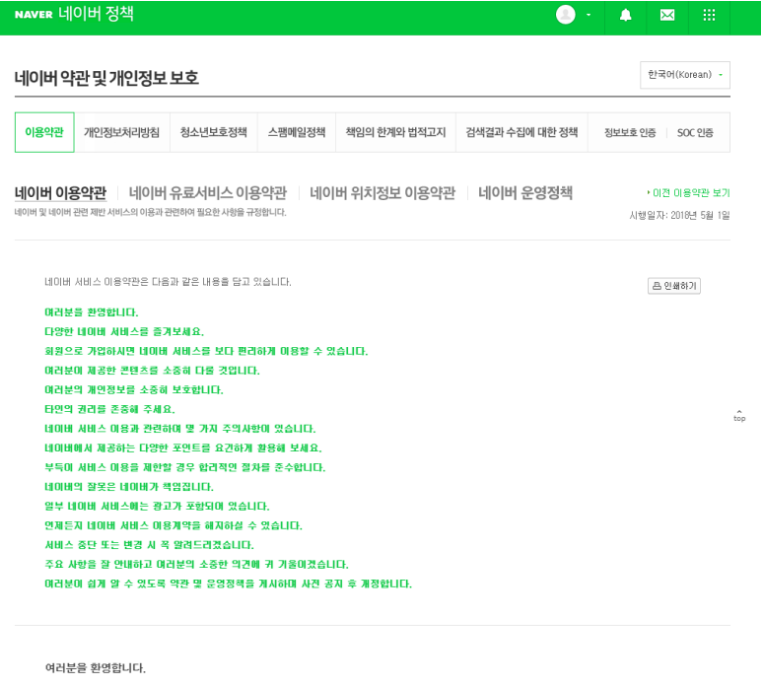Viewport: 761px width, 678px height.
Task: Click the NAVER logo in the header
Action: tap(33, 15)
